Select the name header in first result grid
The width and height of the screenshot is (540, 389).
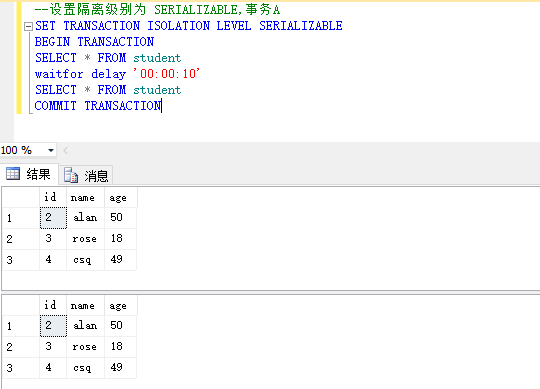coord(85,197)
